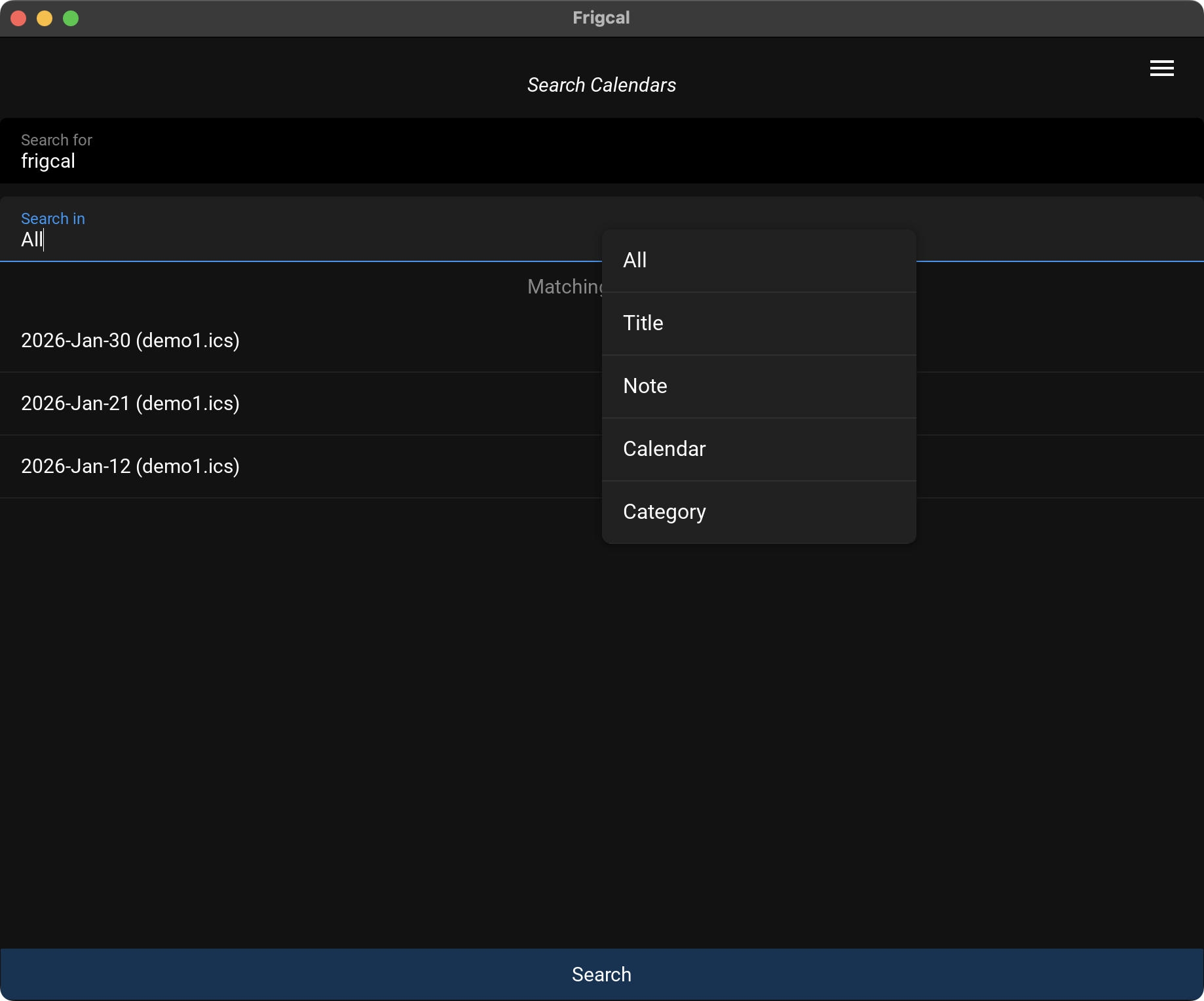Open the 2026-Jan-21 (demo1.ics) result
Screen dimensions: 1204x1001
pyautogui.click(x=130, y=404)
